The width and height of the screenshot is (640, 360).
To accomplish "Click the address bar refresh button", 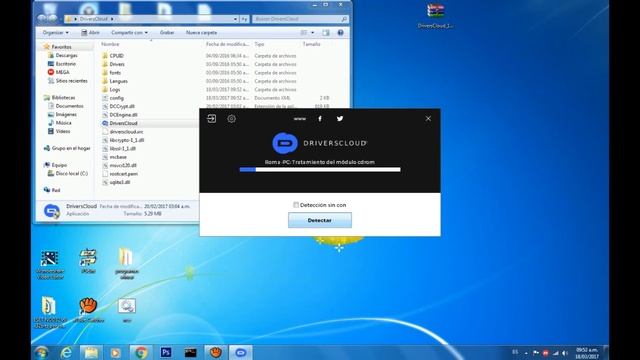I will click(244, 19).
